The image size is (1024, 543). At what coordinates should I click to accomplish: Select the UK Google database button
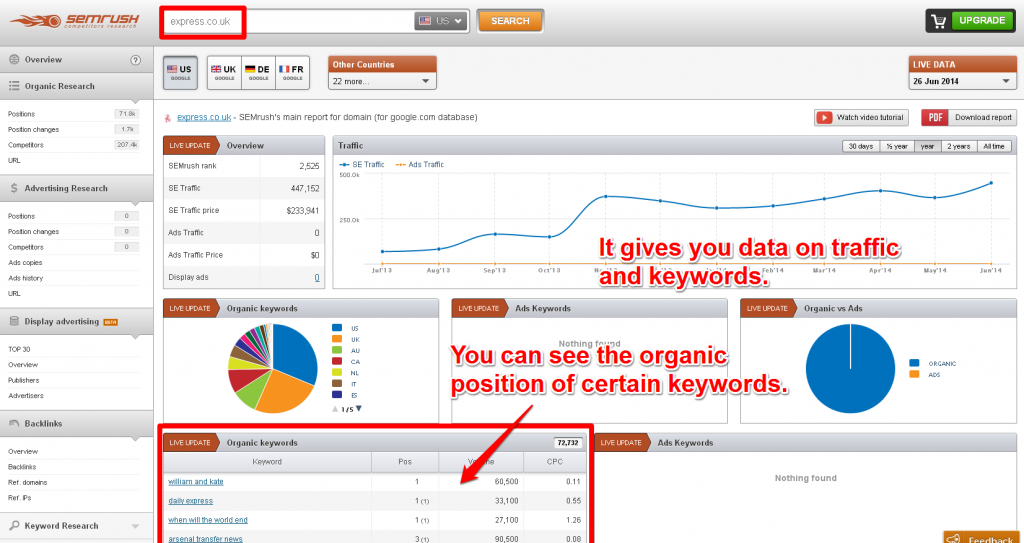click(224, 73)
